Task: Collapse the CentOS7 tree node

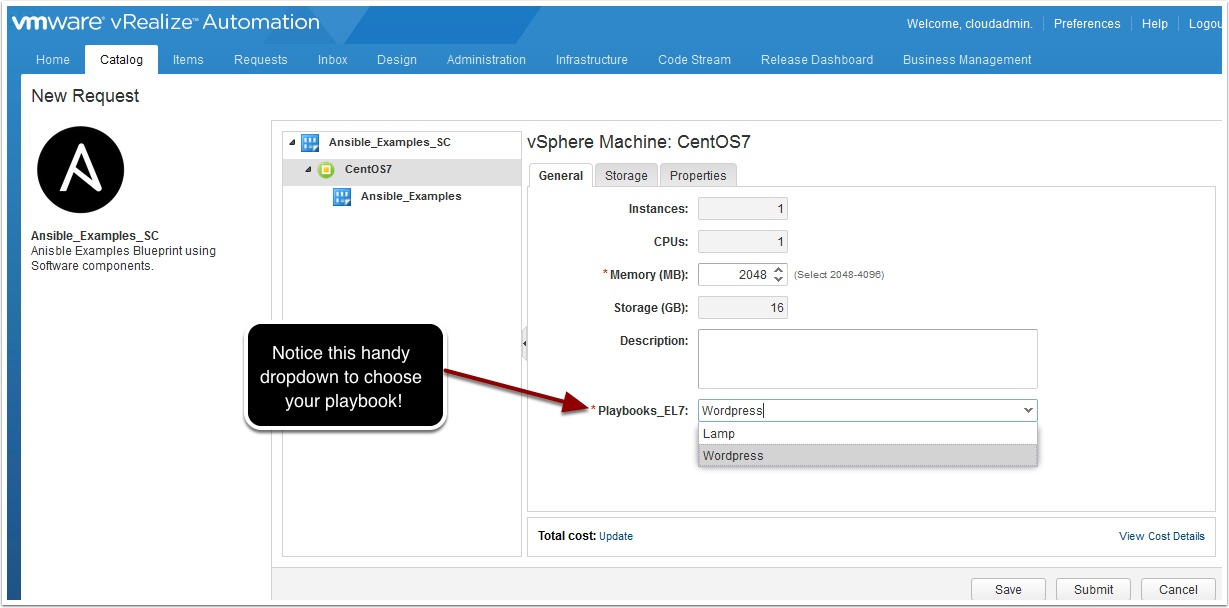Action: [x=308, y=169]
